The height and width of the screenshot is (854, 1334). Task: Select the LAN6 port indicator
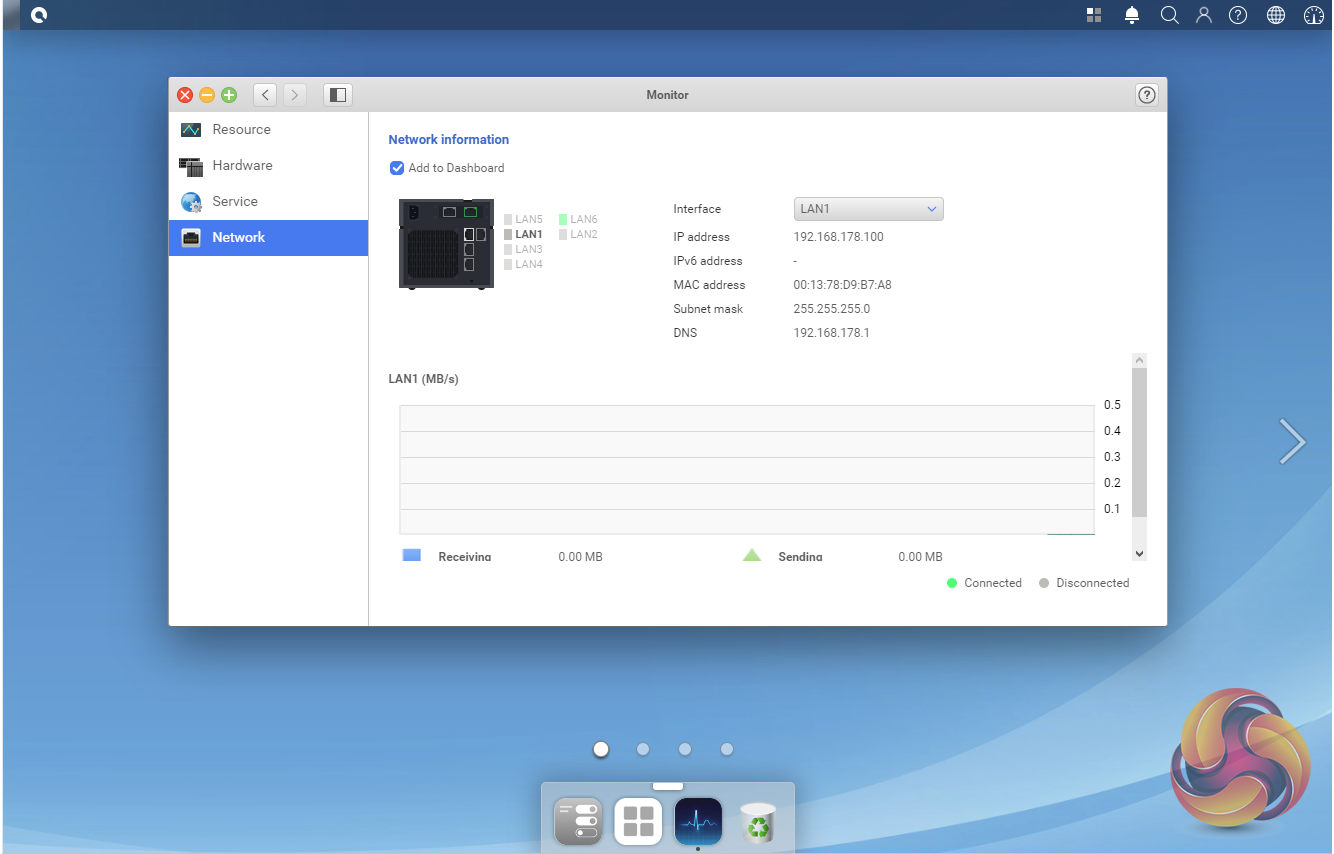(x=578, y=219)
